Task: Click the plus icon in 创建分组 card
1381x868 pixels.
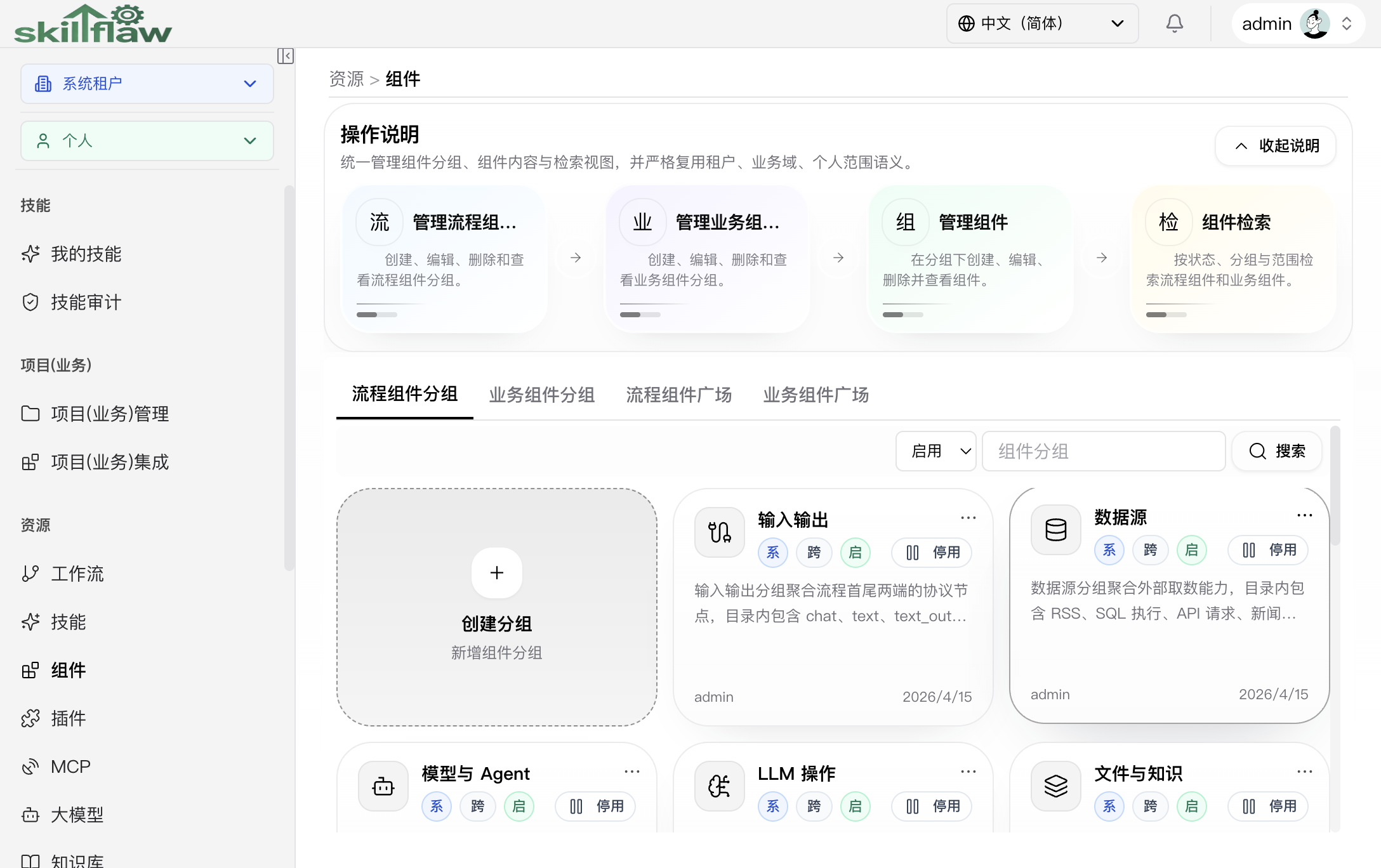Action: coord(497,572)
